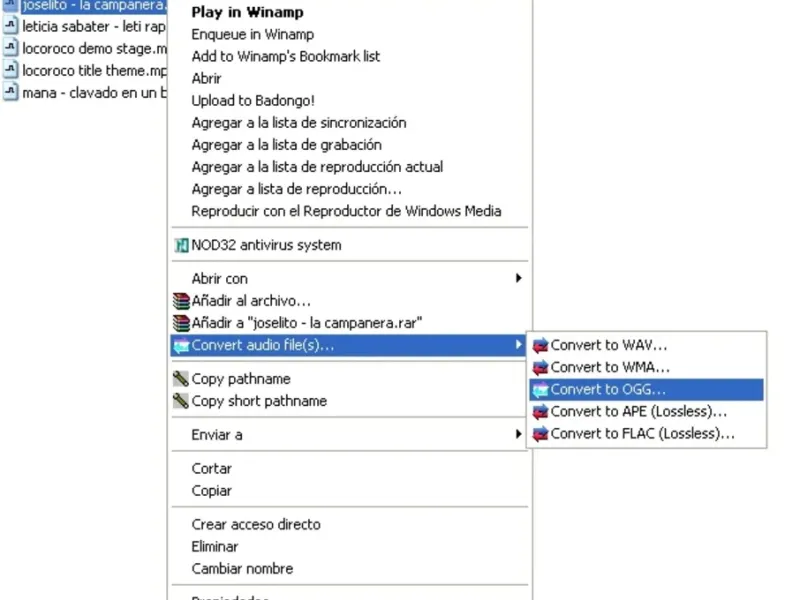Screen dimensions: 800x600
Task: Select Upload to Badongo!
Action: tap(253, 101)
